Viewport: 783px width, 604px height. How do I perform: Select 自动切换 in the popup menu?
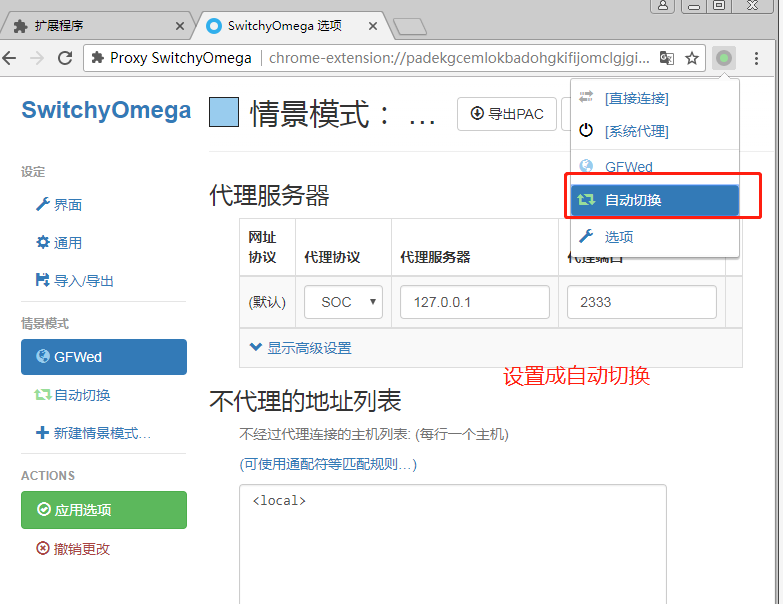pyautogui.click(x=655, y=200)
